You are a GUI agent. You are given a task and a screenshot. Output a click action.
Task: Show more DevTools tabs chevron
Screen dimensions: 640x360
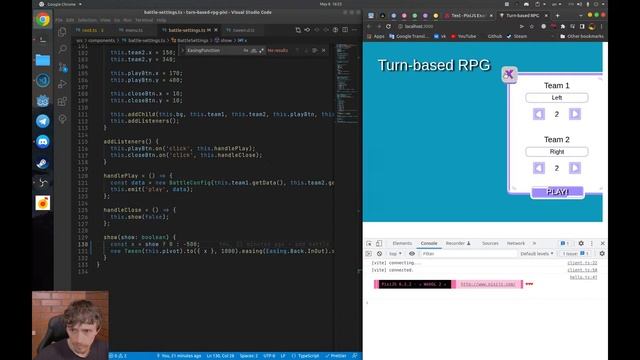(x=534, y=243)
